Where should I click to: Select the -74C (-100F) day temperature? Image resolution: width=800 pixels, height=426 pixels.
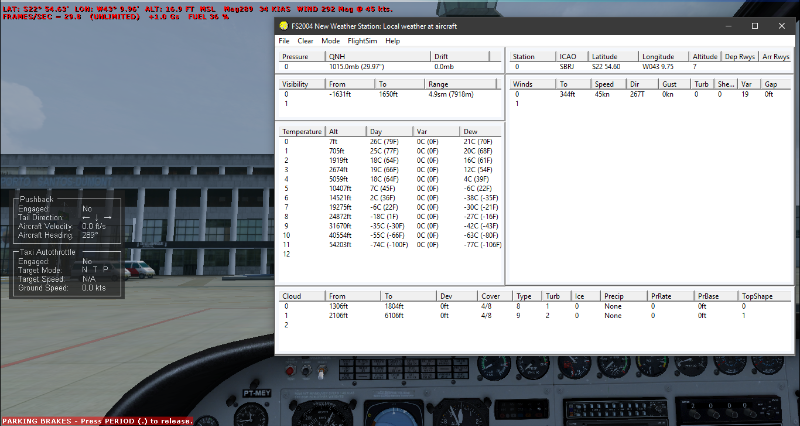389,245
